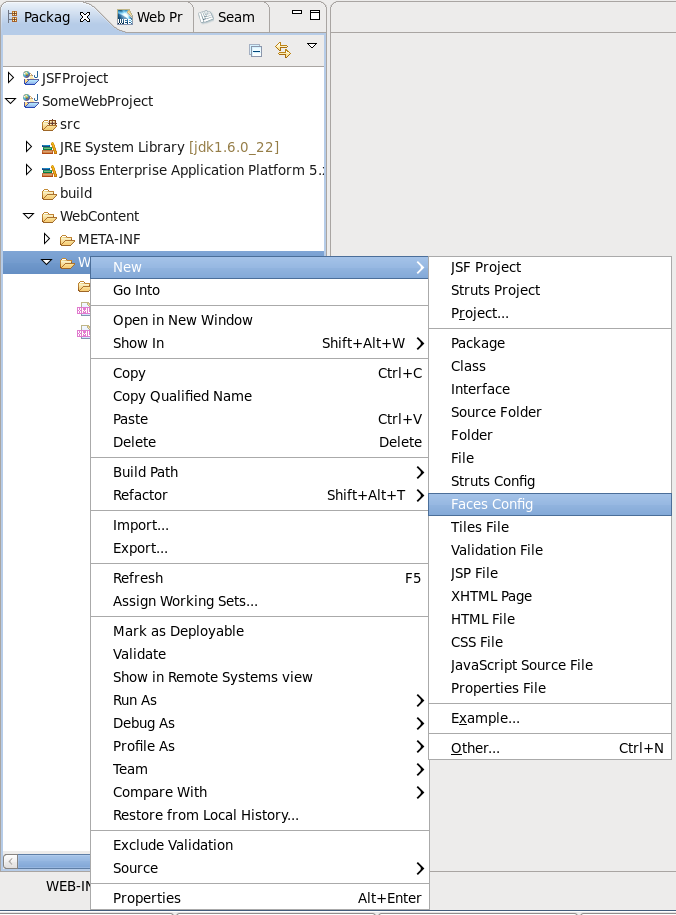Choose Mark as Deployable
Screen dimensions: 676x915
pos(260,631)
